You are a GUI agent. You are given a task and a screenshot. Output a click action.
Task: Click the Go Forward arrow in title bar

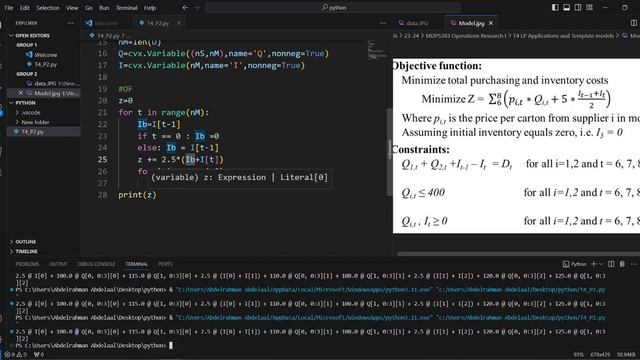click(x=196, y=8)
